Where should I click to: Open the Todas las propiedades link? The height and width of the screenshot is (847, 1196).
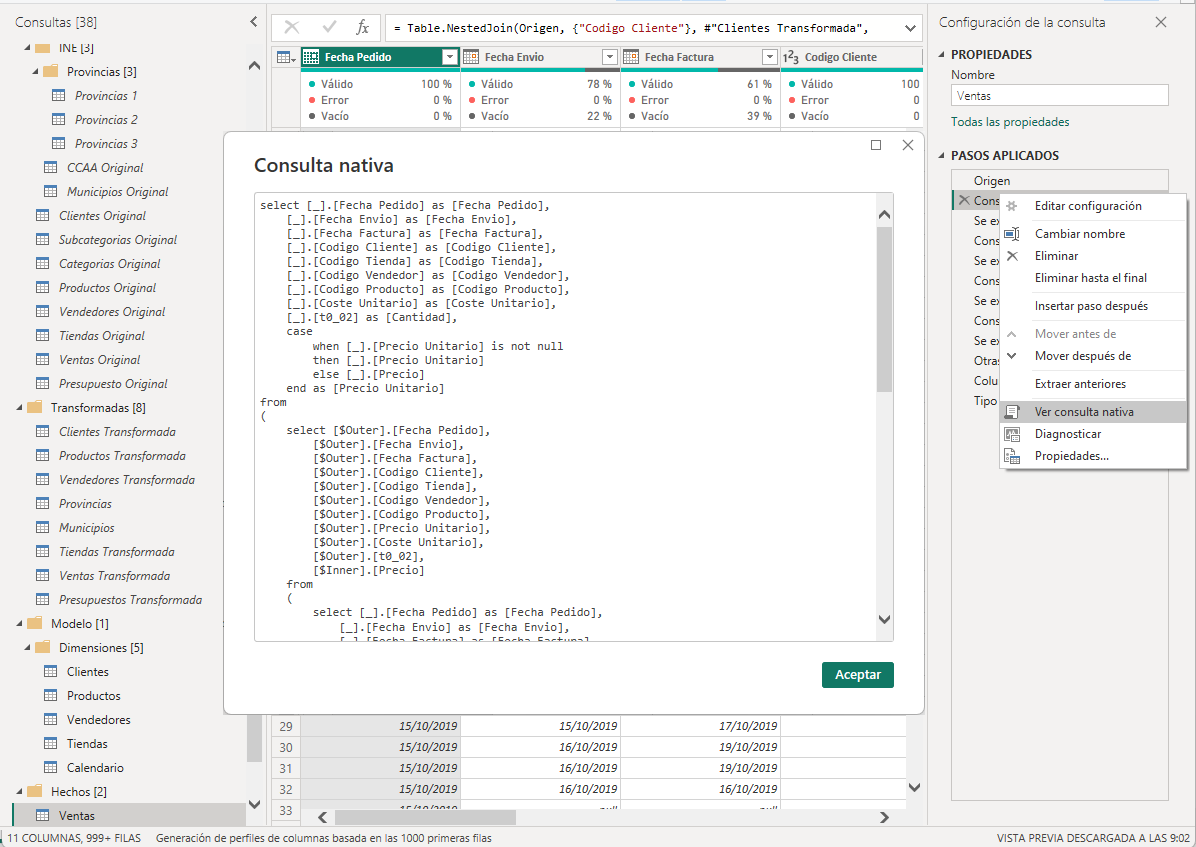click(x=1009, y=122)
